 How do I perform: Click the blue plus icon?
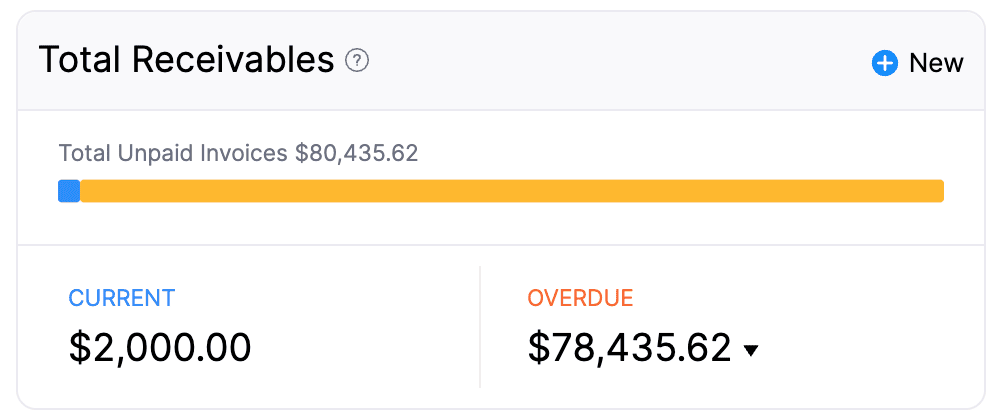click(x=885, y=64)
